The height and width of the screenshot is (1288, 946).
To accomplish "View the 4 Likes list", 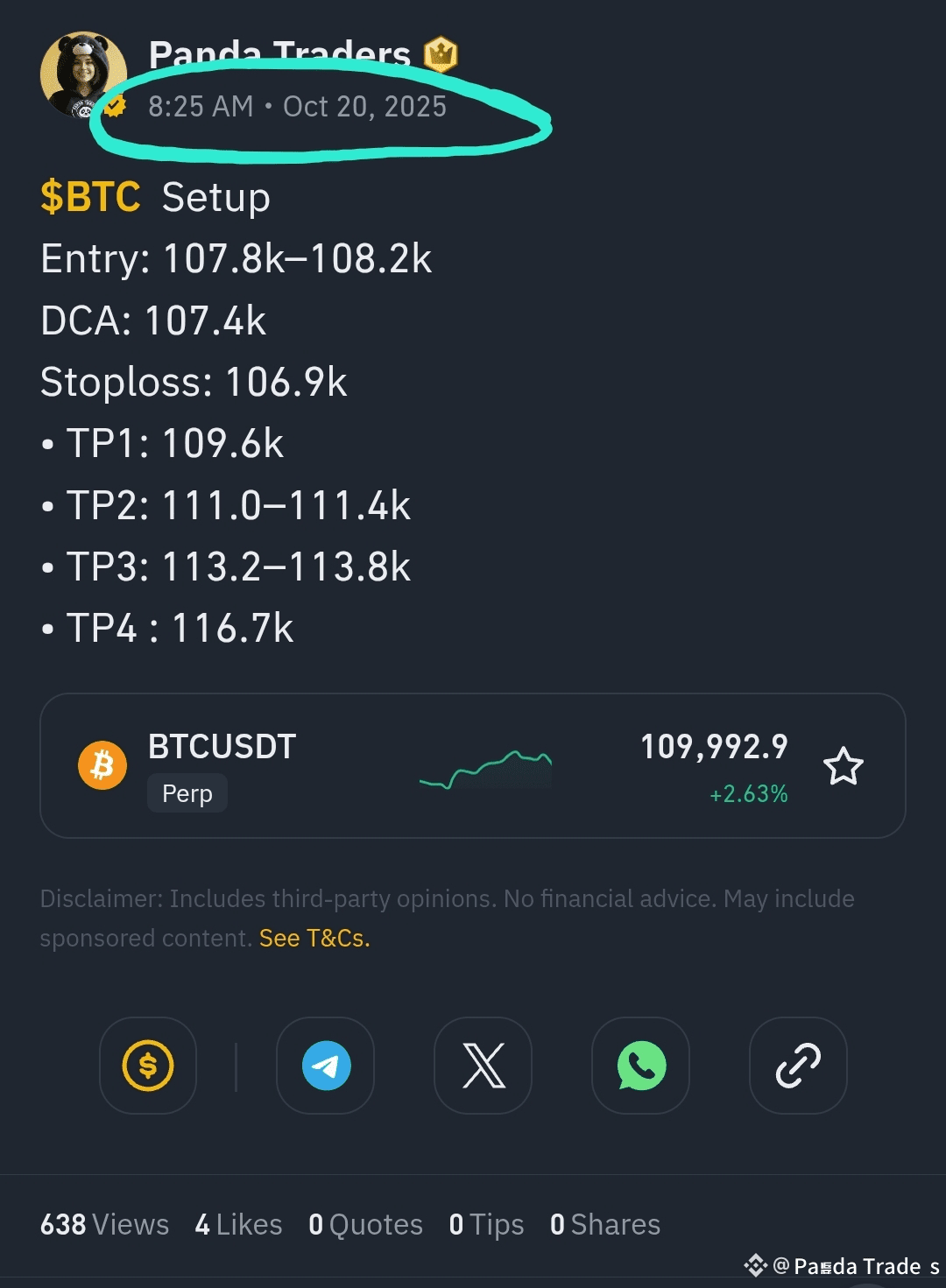I will [x=238, y=1224].
